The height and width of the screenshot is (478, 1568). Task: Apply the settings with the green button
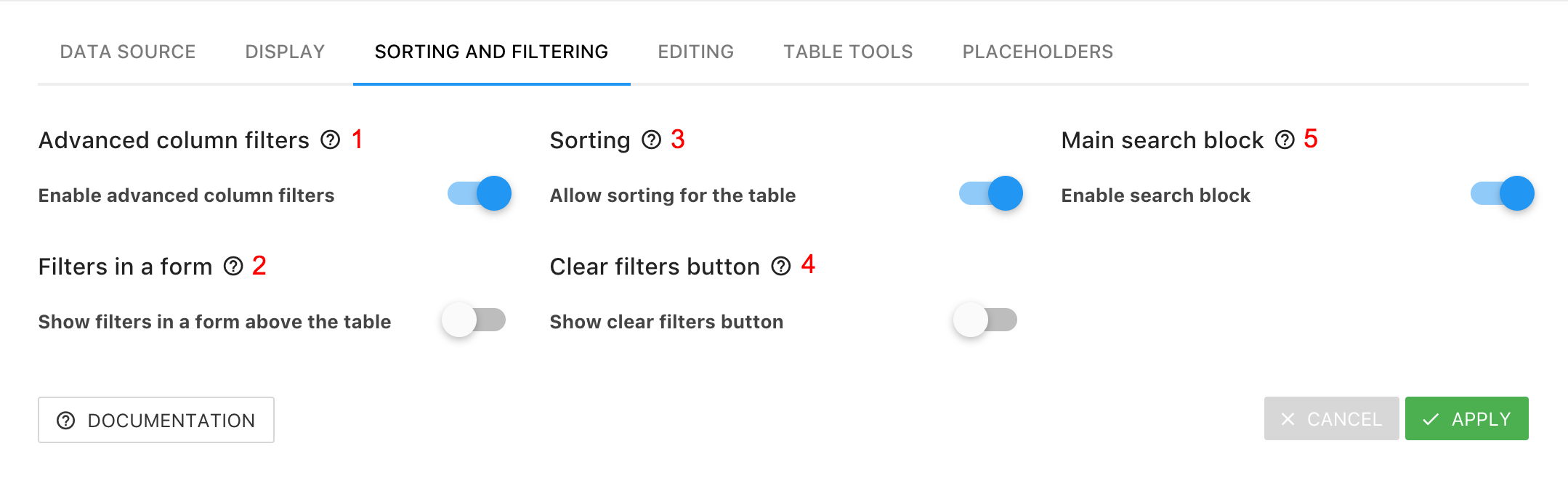point(1467,418)
